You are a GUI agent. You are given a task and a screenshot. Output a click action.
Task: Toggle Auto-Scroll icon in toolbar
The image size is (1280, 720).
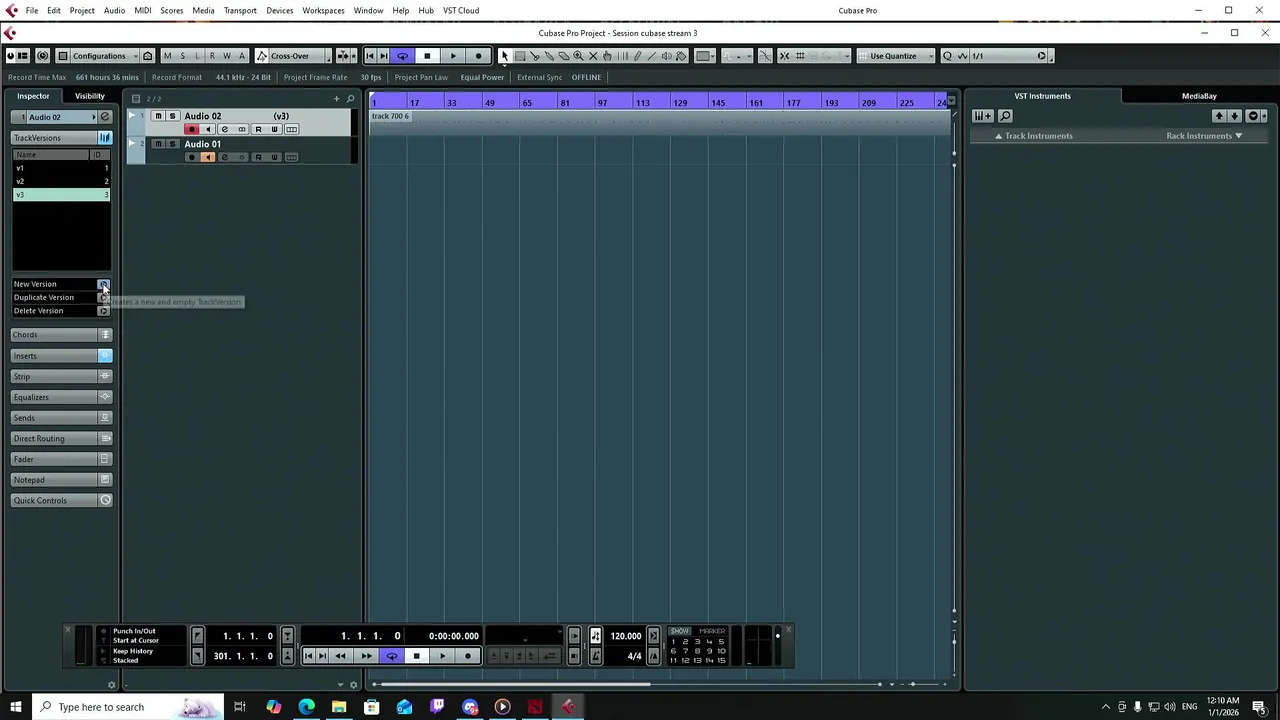click(343, 56)
